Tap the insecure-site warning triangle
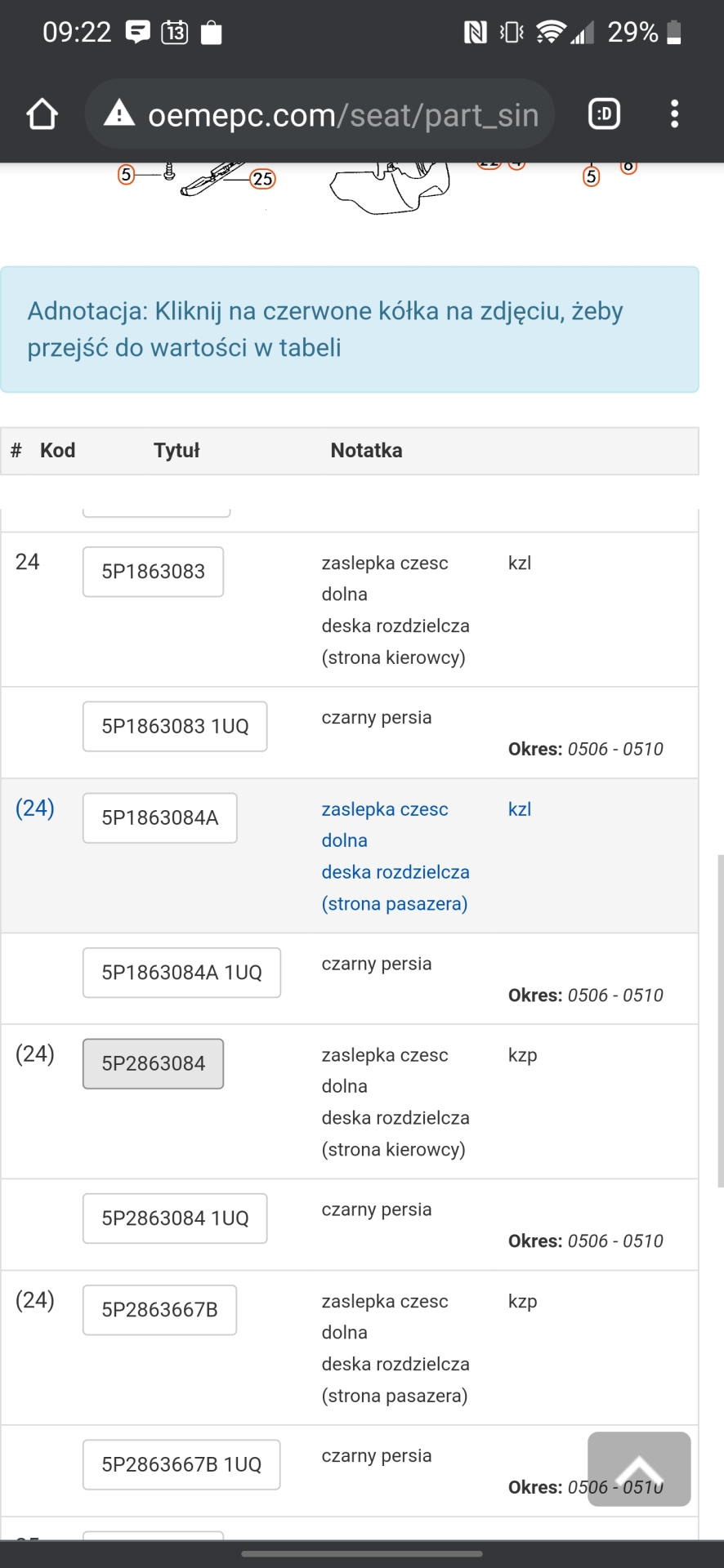Screen dimensions: 724x1568 pyautogui.click(x=119, y=113)
